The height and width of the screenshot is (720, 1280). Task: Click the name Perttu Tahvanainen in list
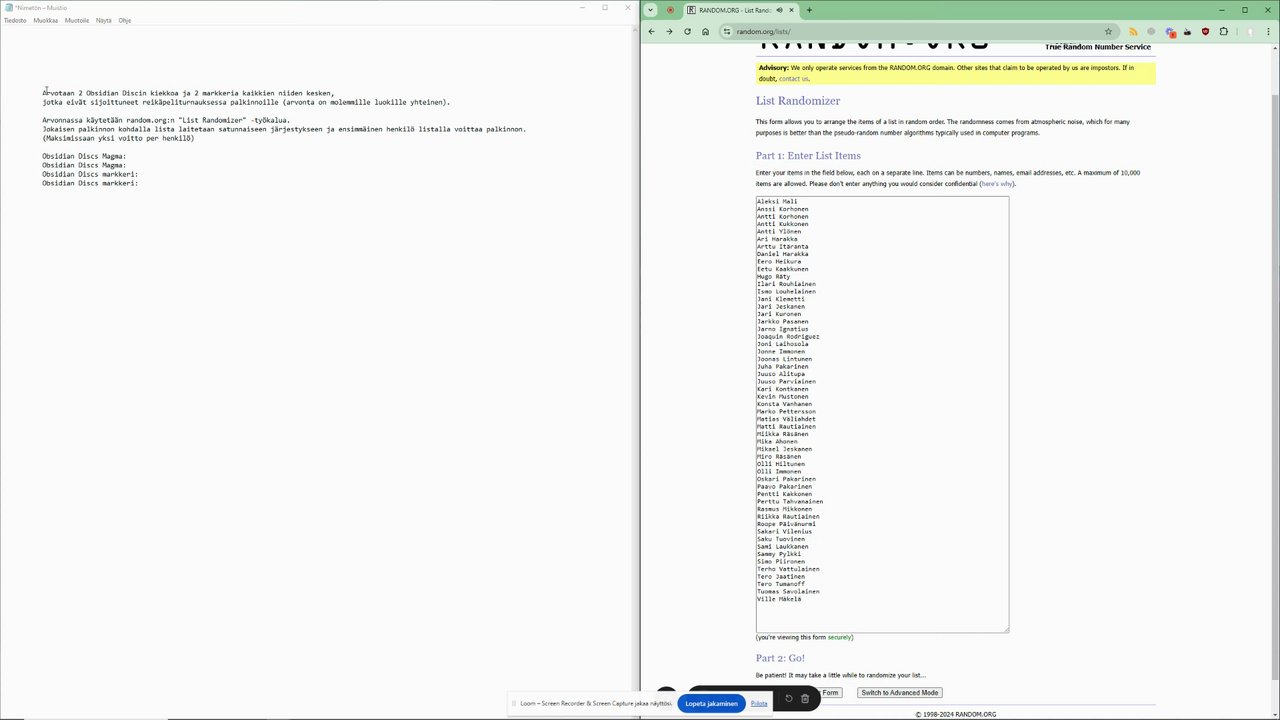tap(790, 501)
